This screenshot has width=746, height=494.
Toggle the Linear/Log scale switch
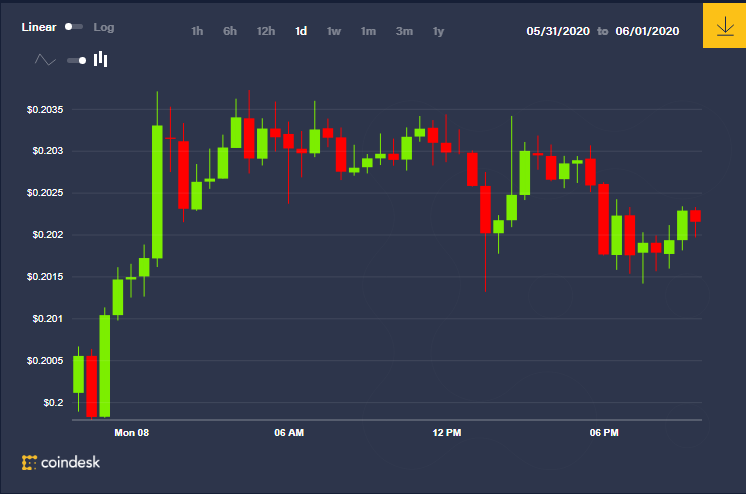coord(74,27)
